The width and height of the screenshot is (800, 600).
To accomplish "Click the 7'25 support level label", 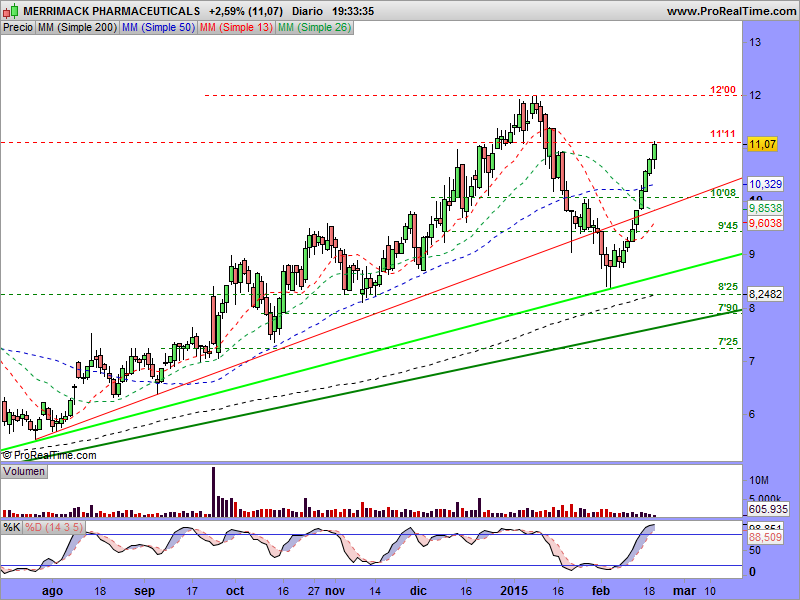I will point(728,342).
